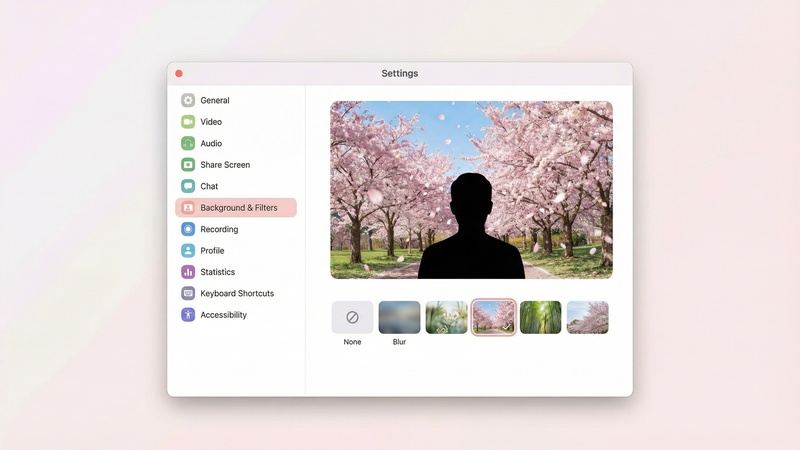Select the Background & Filters label

(x=239, y=208)
